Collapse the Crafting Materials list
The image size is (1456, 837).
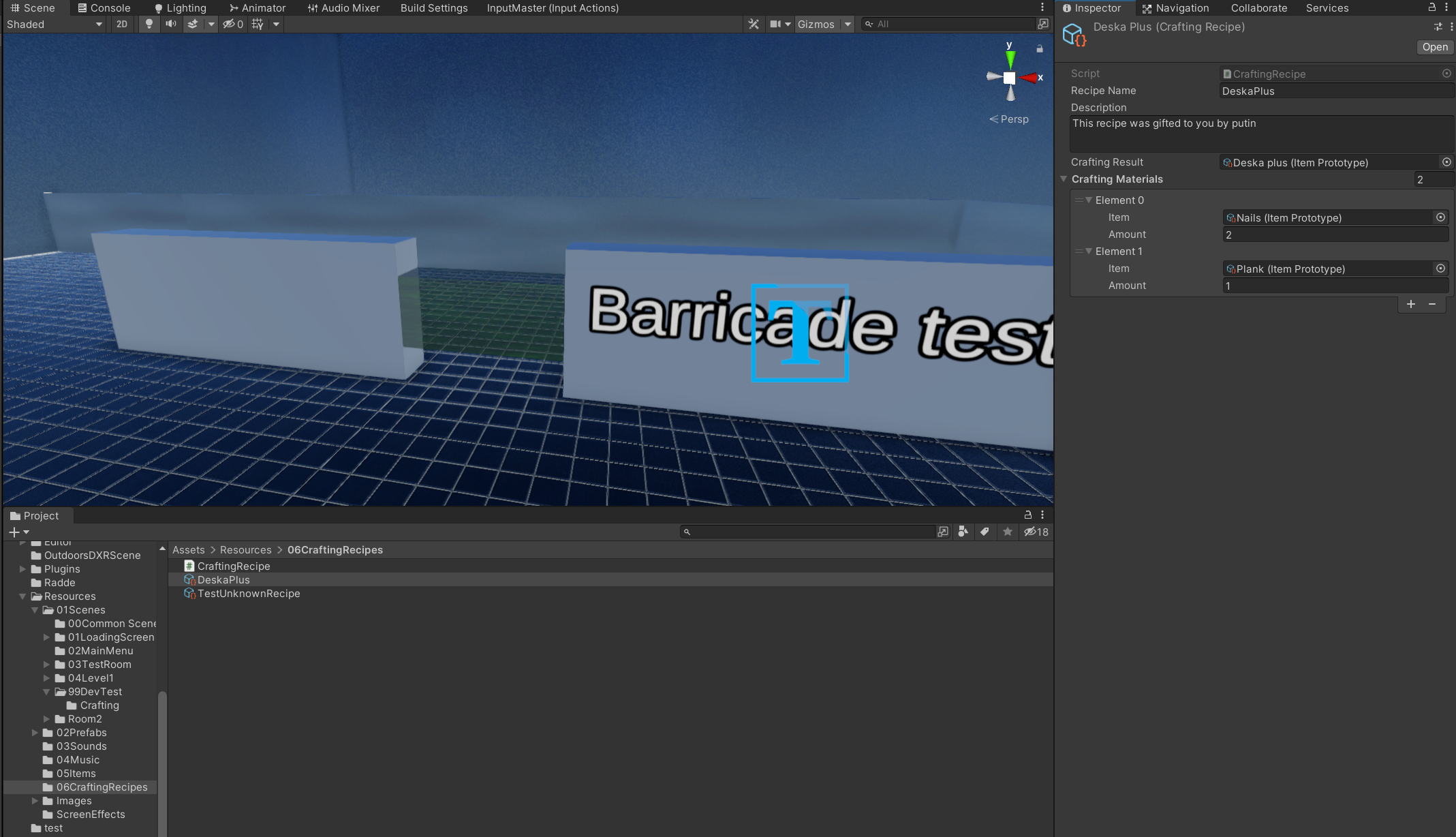(x=1064, y=179)
